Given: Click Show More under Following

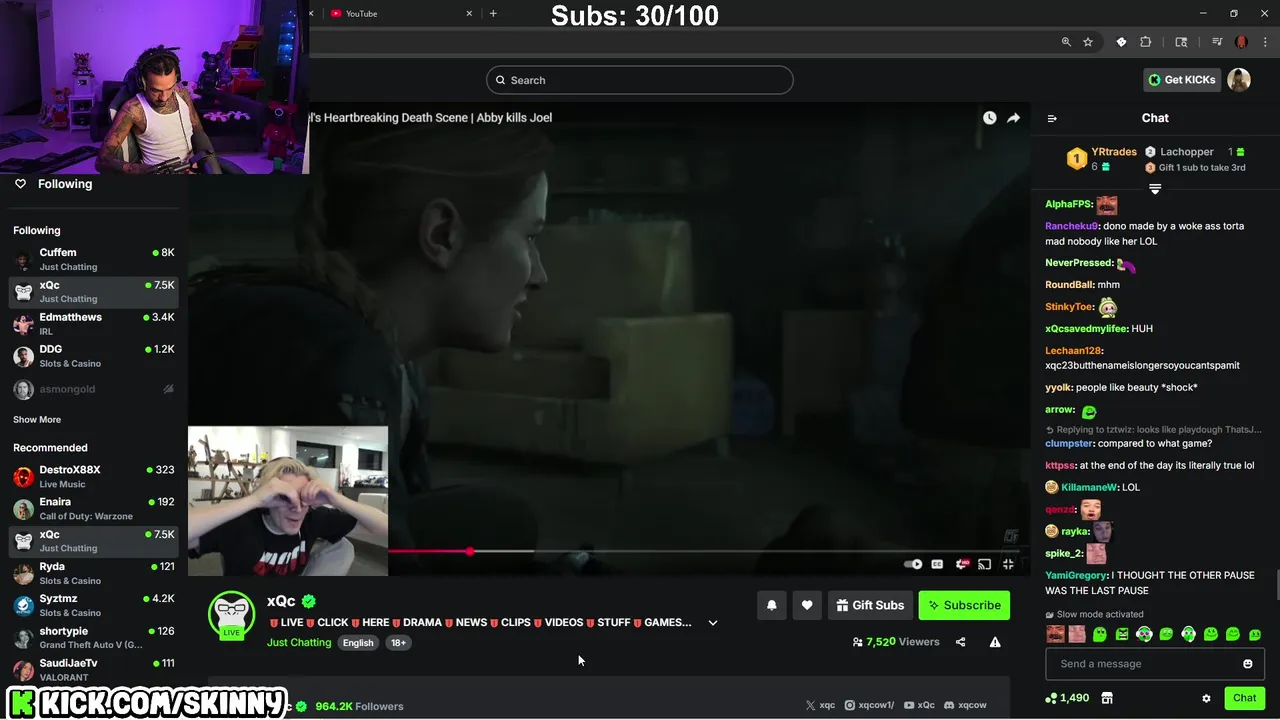Looking at the screenshot, I should [37, 420].
